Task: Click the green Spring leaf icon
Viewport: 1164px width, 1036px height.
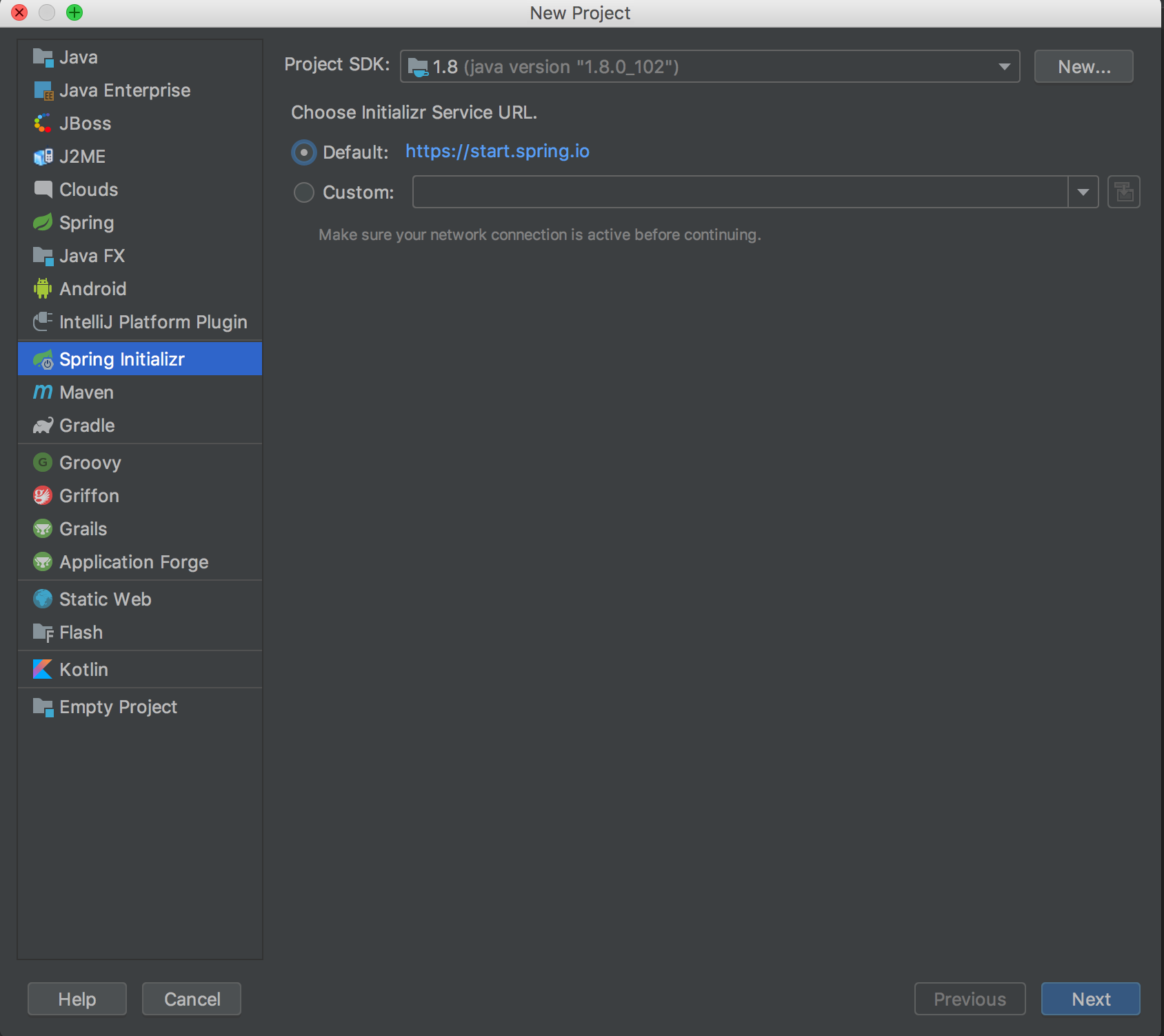Action: 43,223
